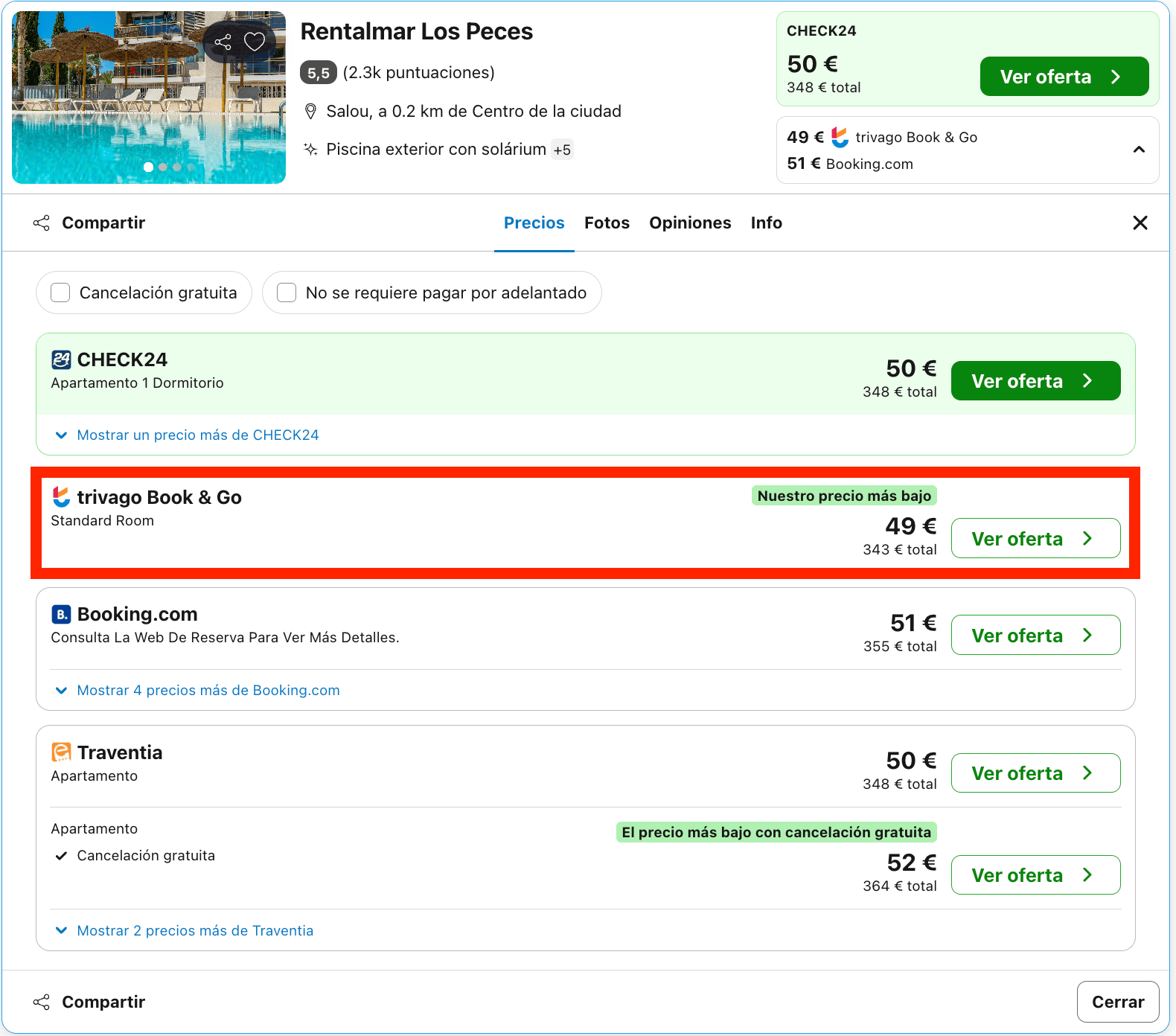Screen dimensions: 1176x1036
Task: Click Piscina exterior con solárium text
Action: tap(436, 149)
